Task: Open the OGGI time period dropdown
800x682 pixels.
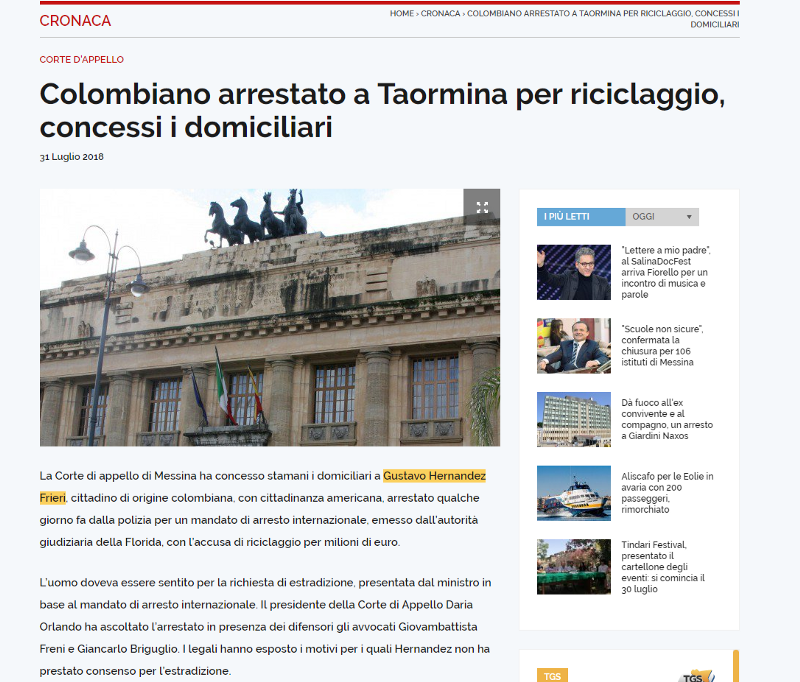Action: [662, 217]
